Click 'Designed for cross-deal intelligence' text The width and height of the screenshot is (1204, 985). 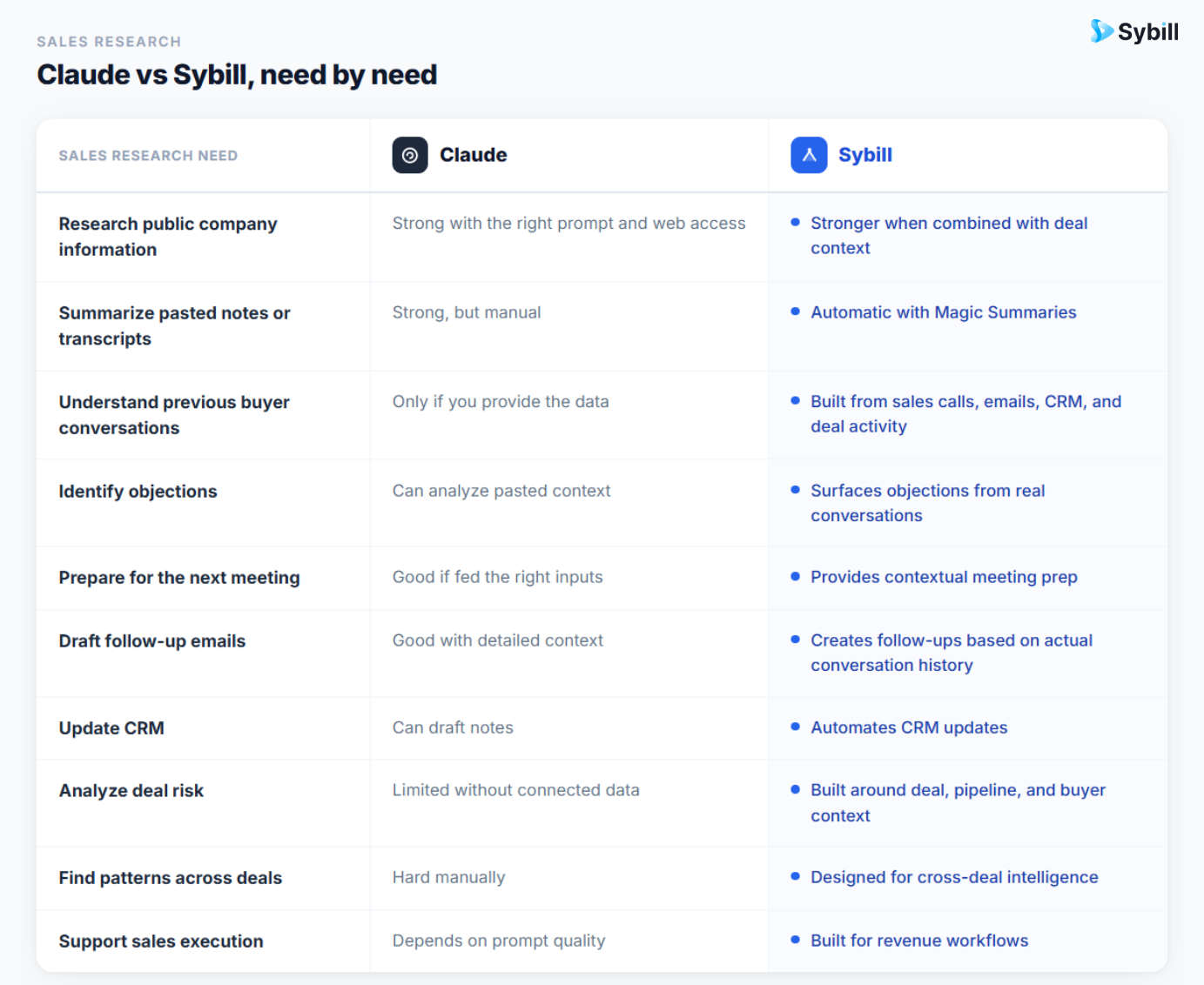tap(954, 877)
